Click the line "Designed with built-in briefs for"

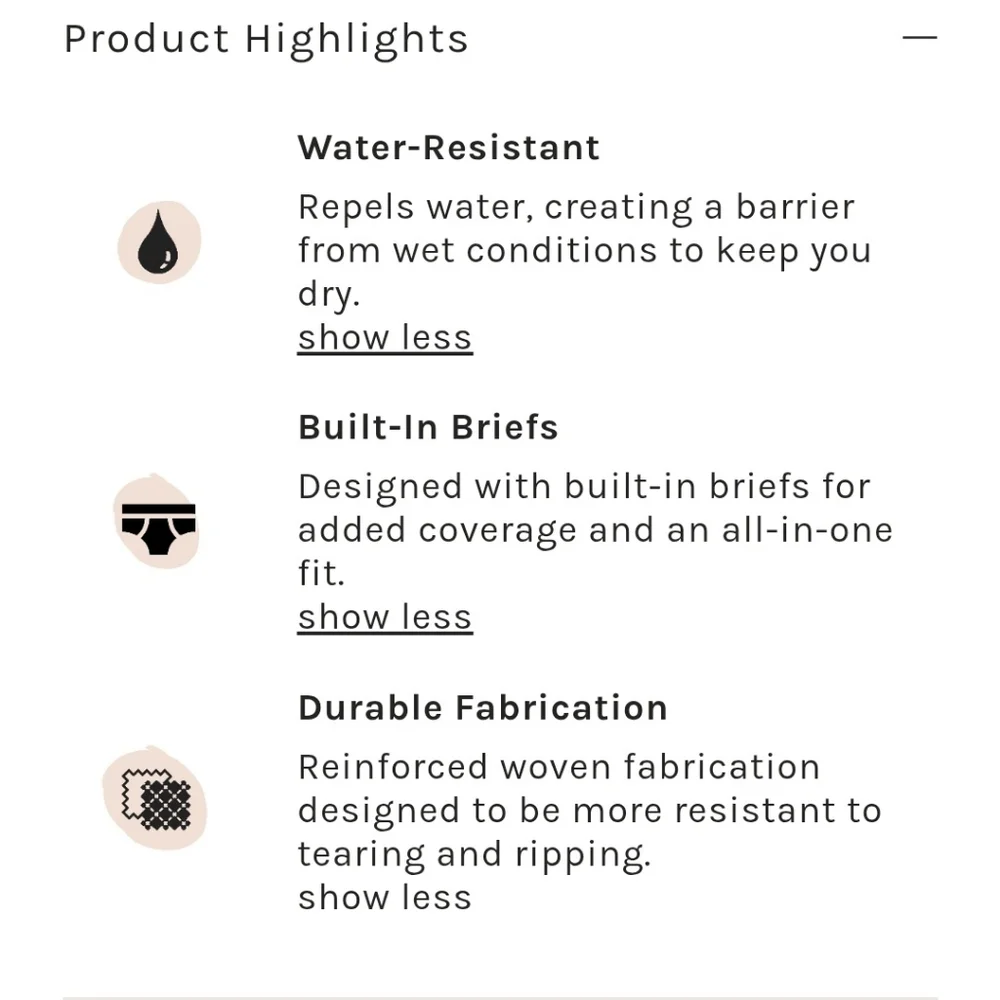click(x=584, y=487)
